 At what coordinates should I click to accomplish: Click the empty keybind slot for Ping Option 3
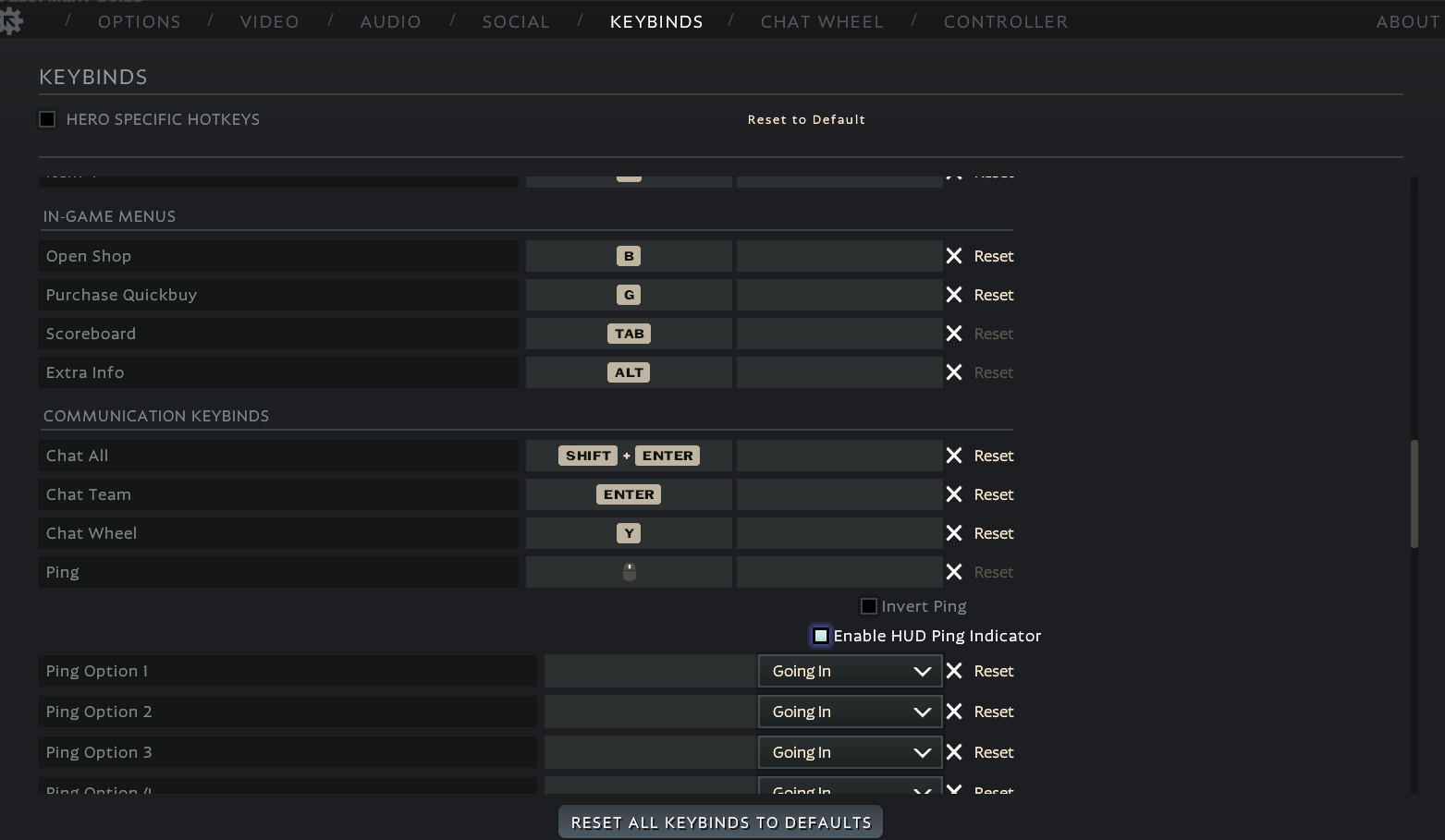click(x=650, y=752)
